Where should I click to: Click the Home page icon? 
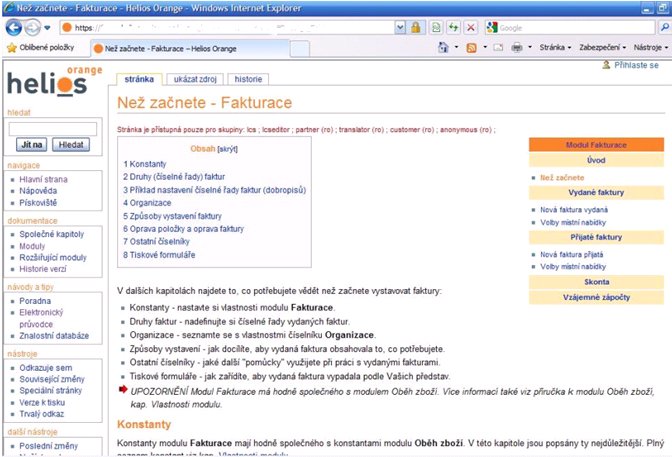click(x=443, y=47)
